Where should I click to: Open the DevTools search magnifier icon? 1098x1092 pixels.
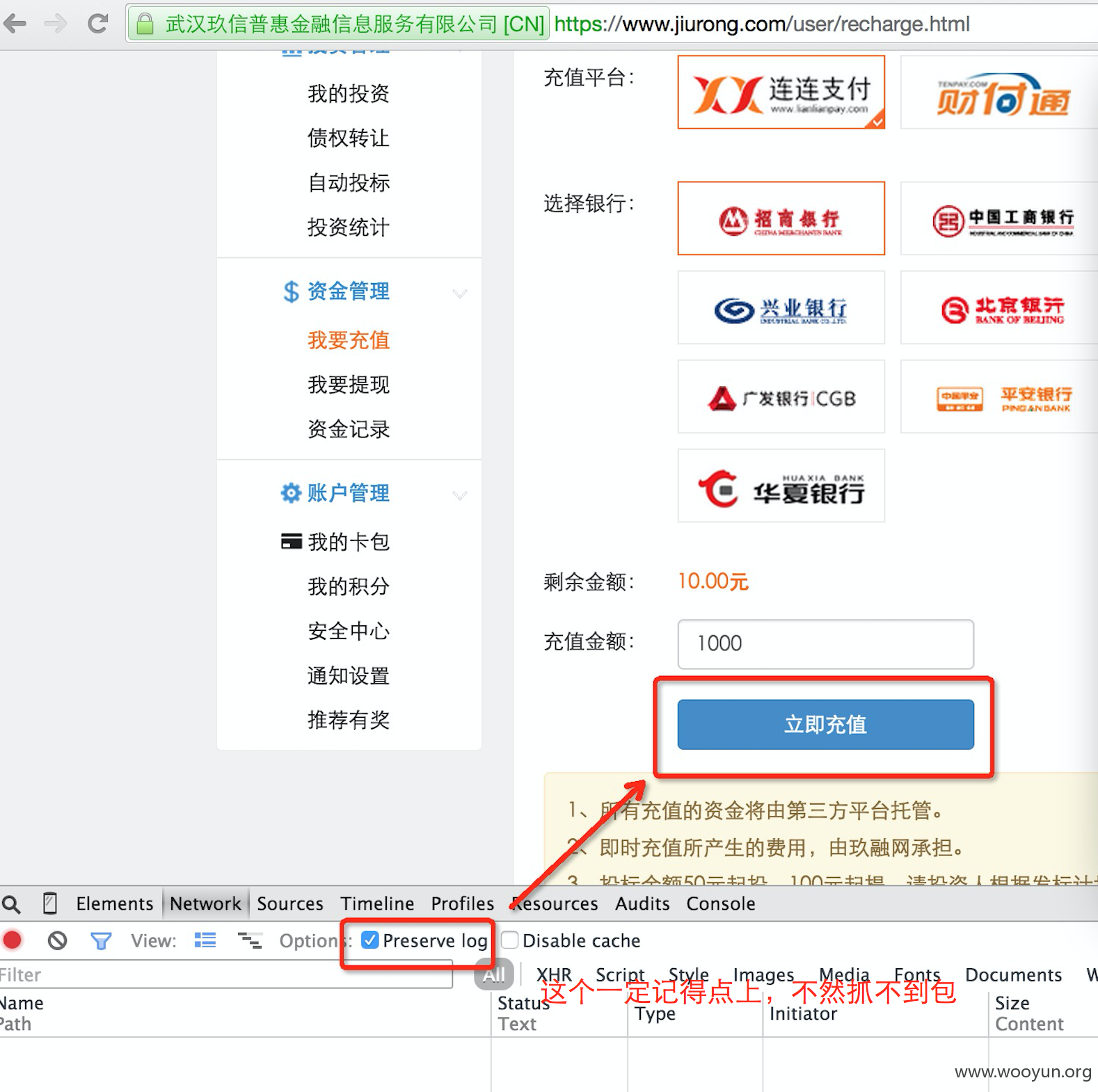click(11, 904)
